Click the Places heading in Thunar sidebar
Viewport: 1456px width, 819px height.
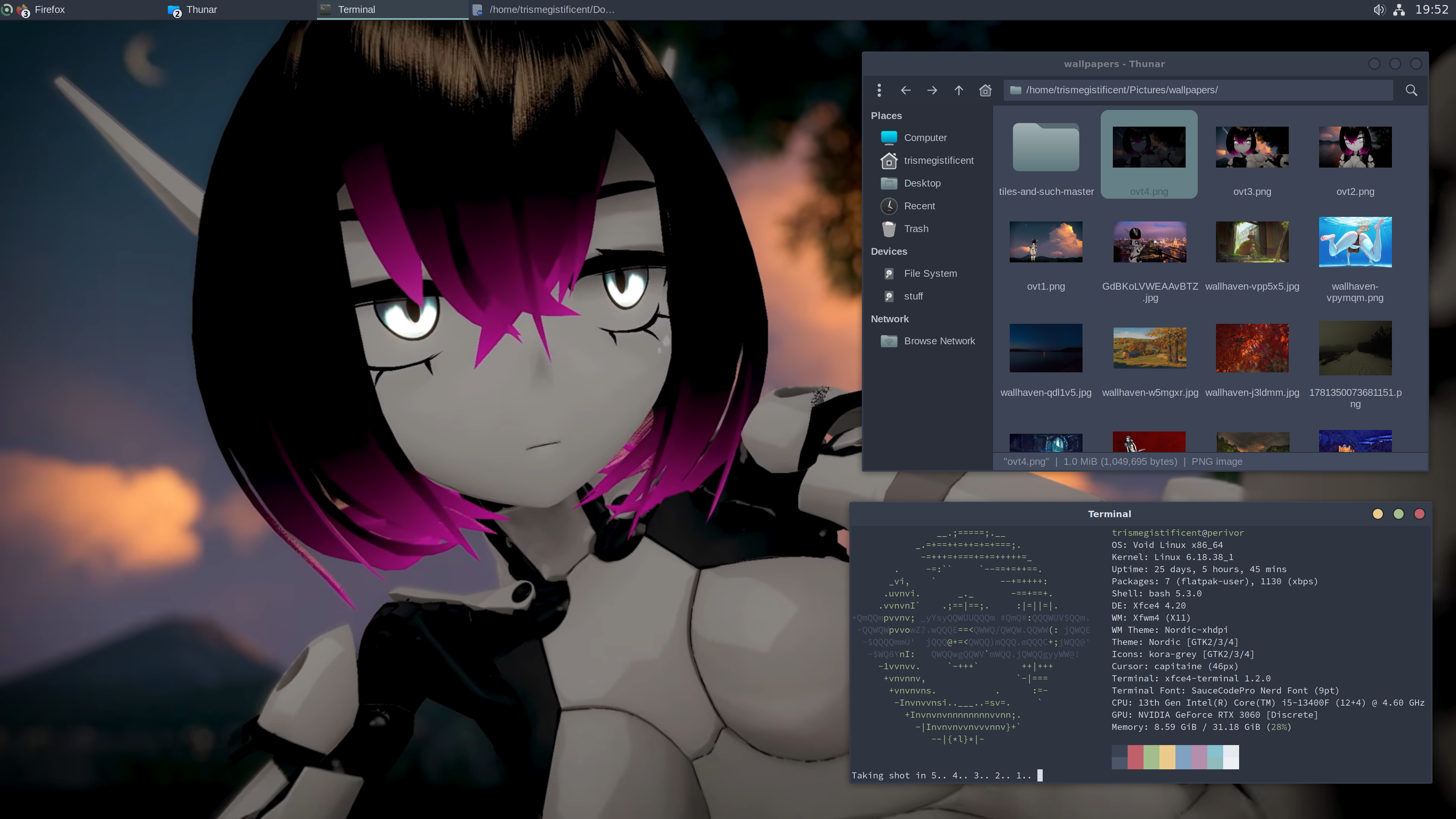click(886, 116)
